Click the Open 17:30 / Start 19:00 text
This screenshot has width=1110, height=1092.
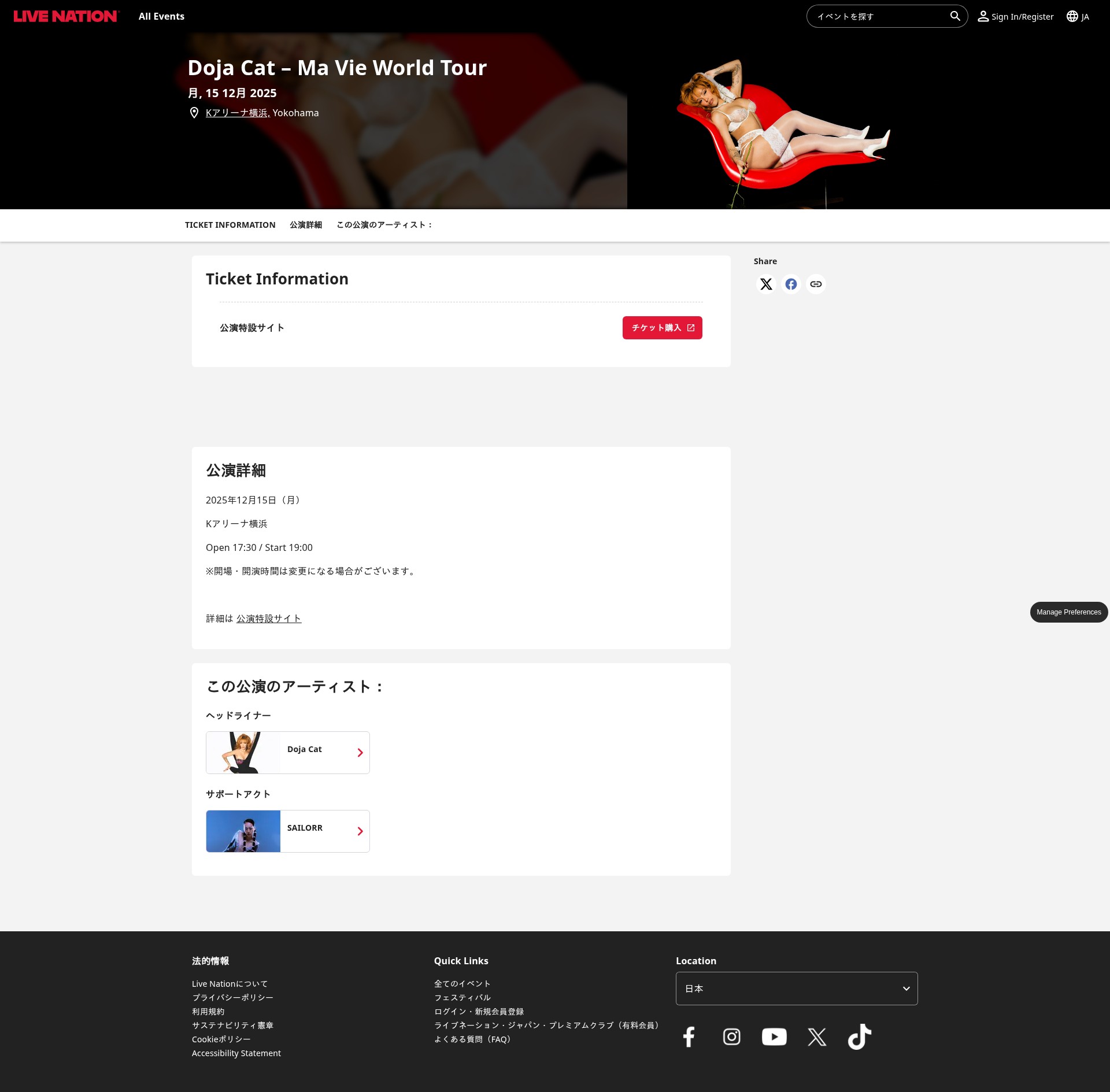click(259, 547)
